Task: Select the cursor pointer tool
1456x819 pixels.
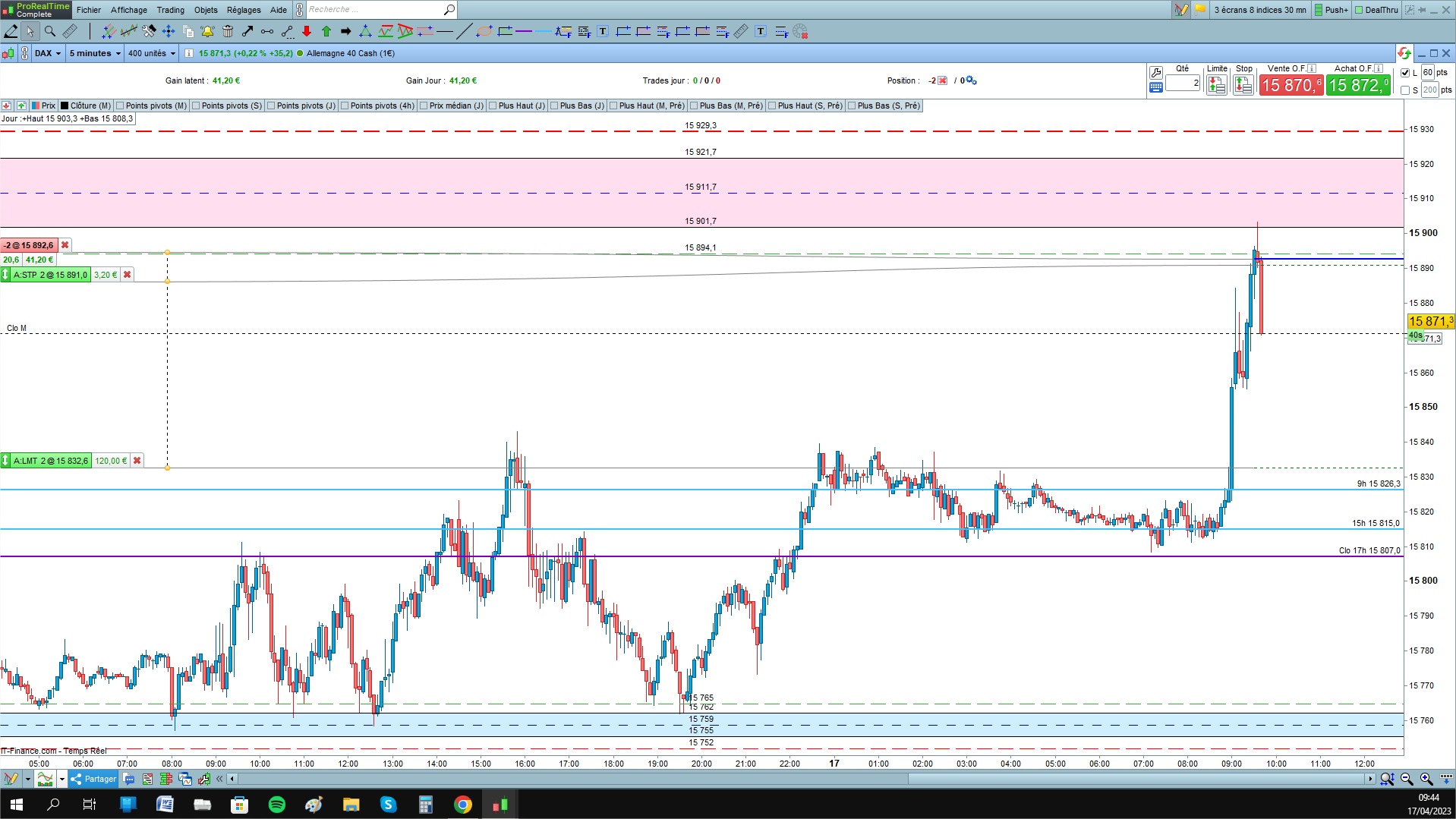Action: [30, 31]
